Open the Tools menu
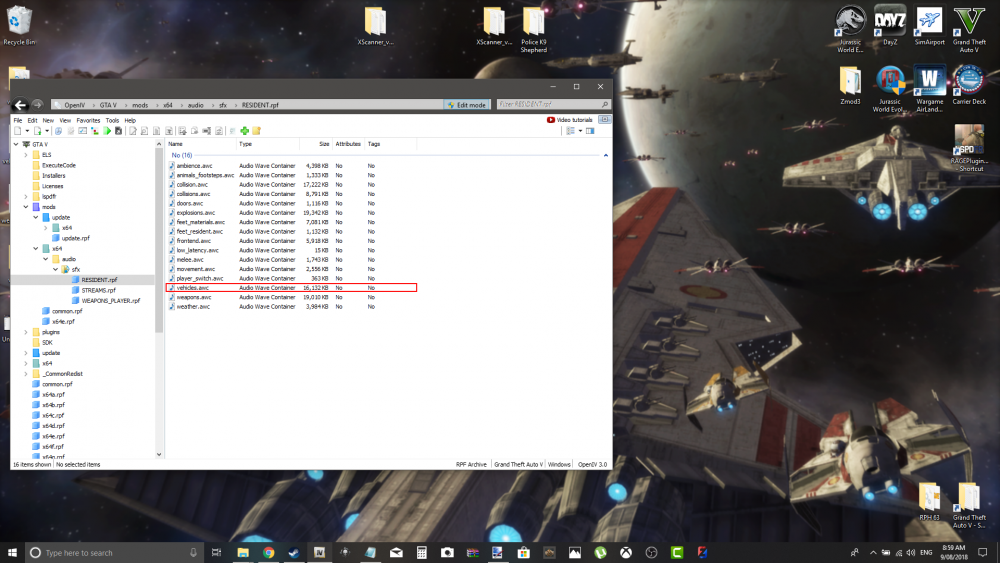1000x563 pixels. pyautogui.click(x=112, y=120)
